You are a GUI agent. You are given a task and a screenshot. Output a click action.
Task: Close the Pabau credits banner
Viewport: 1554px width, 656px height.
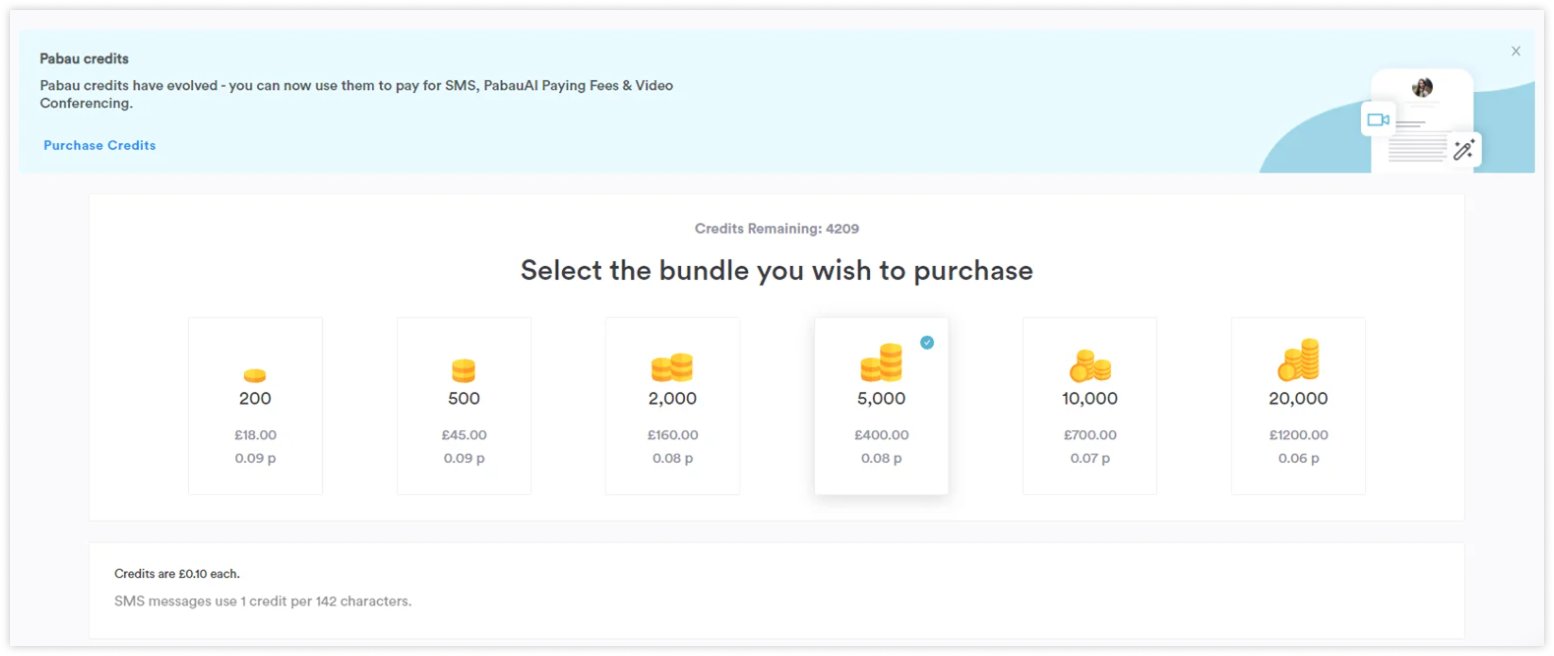click(x=1516, y=51)
